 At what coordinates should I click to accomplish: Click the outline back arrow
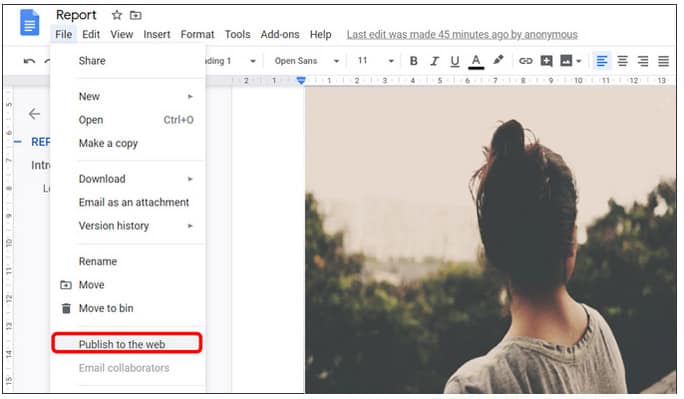pos(34,114)
